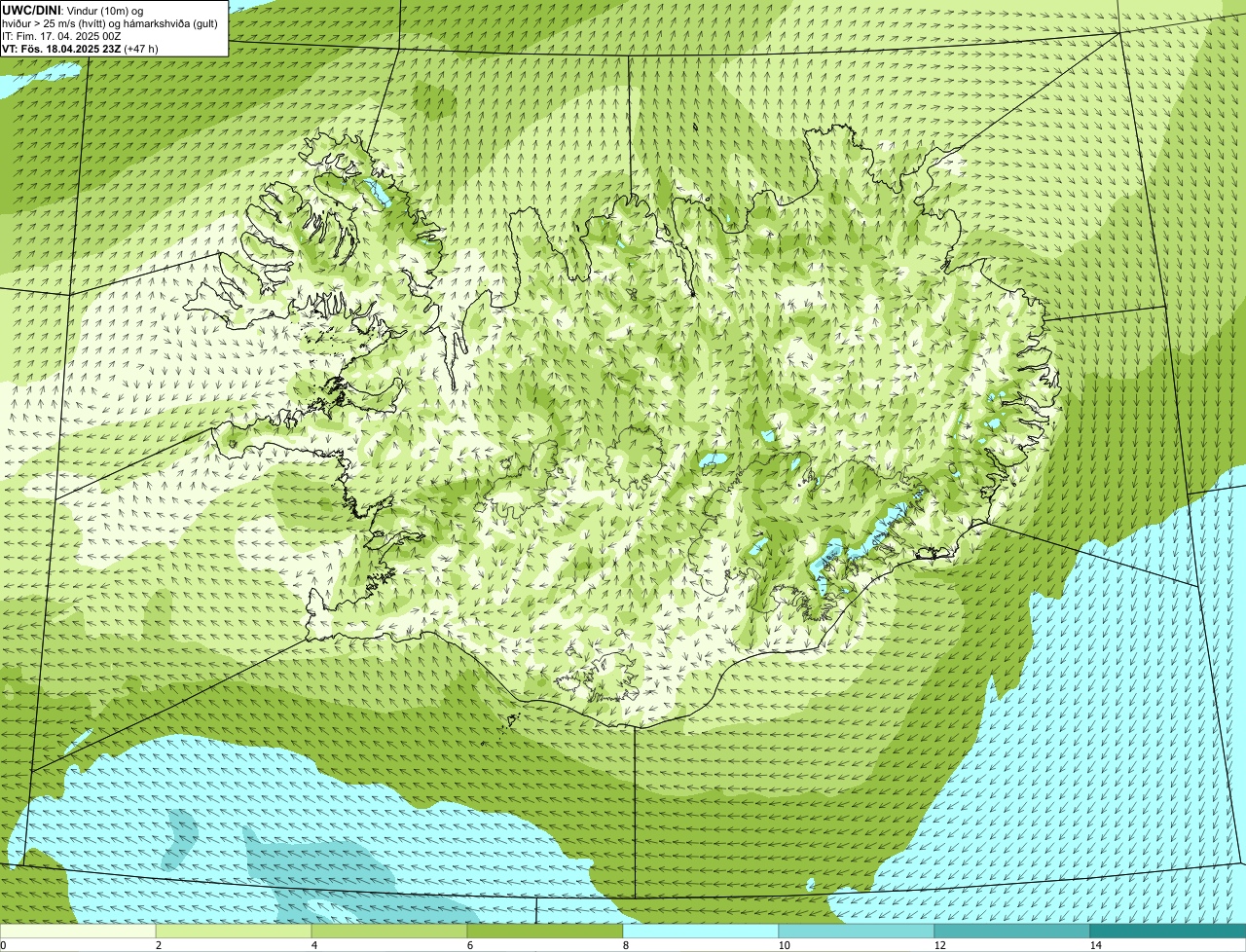Click the 'hviður > 25 m/s' legend line
Screen dimensions: 1246x952
109,22
